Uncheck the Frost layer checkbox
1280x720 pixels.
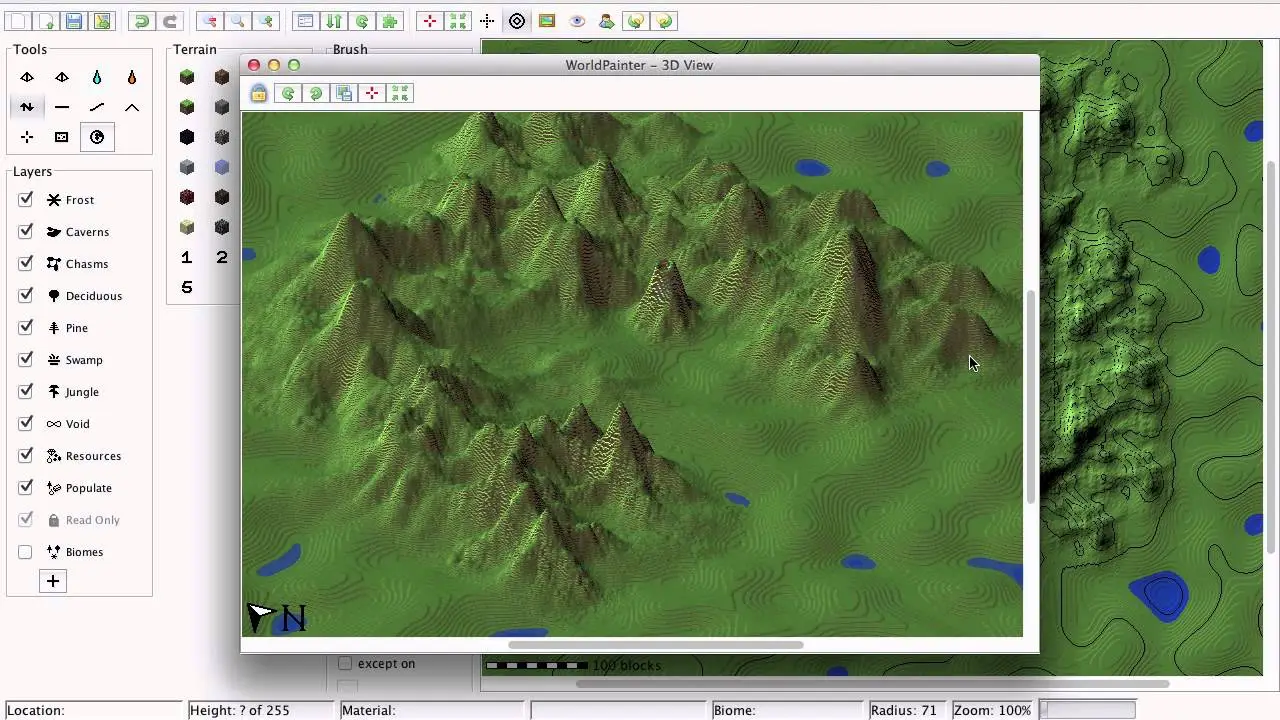(x=26, y=200)
